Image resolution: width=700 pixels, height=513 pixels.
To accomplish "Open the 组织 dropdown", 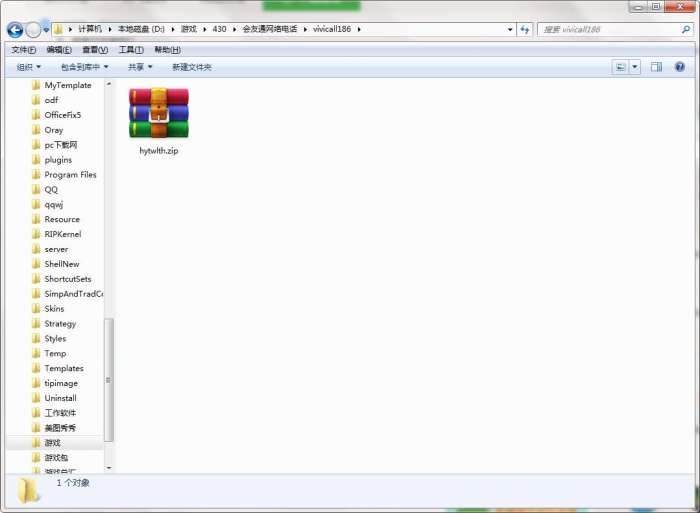I will [x=29, y=67].
